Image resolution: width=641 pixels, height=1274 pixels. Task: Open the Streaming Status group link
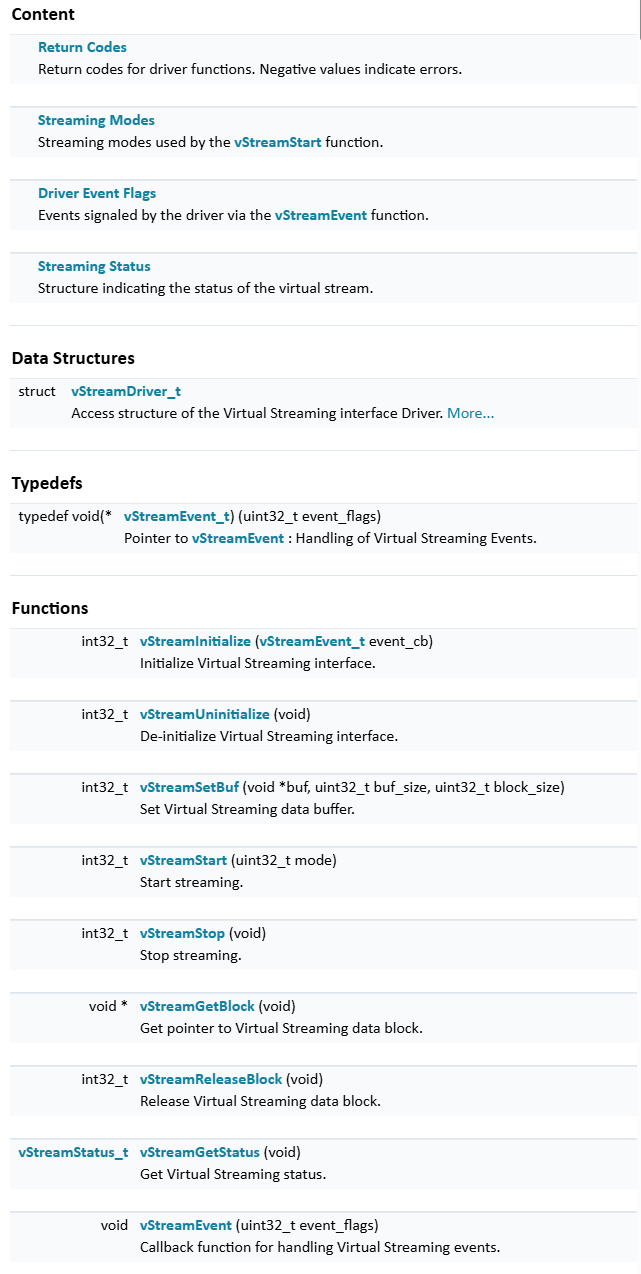(x=94, y=266)
